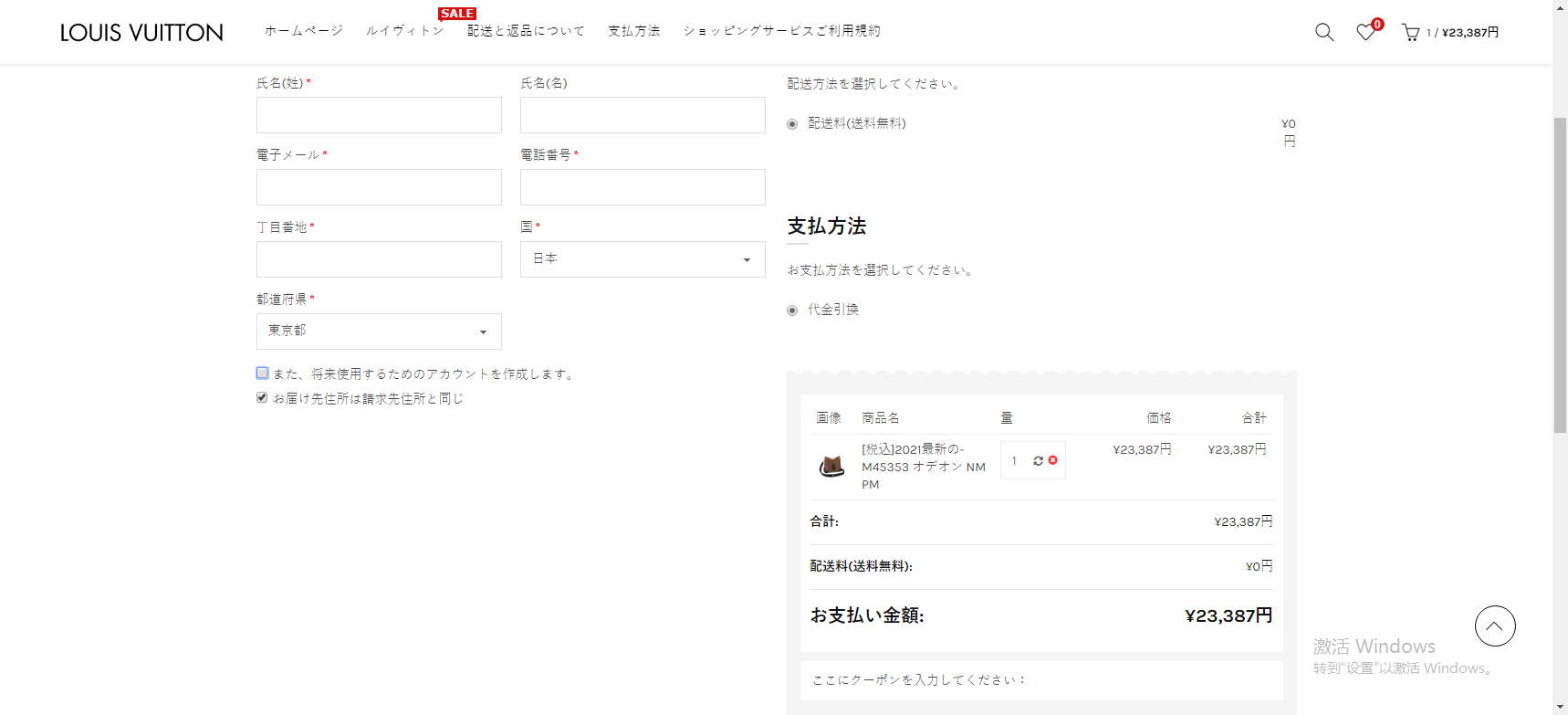Click the 電話番号 input field
The height and width of the screenshot is (715, 1568).
pos(643,187)
